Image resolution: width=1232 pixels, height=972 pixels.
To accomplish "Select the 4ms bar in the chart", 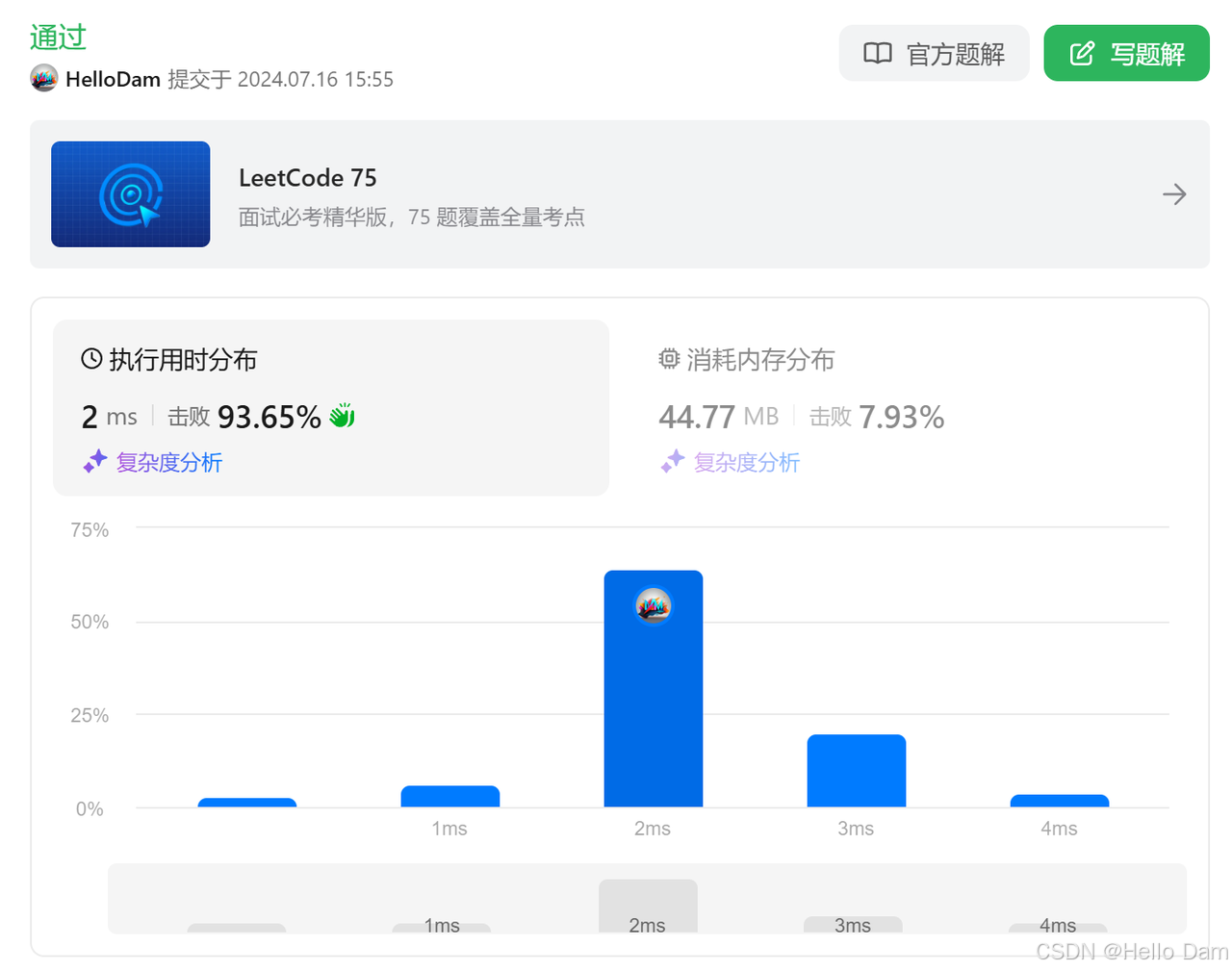I will 1060,801.
